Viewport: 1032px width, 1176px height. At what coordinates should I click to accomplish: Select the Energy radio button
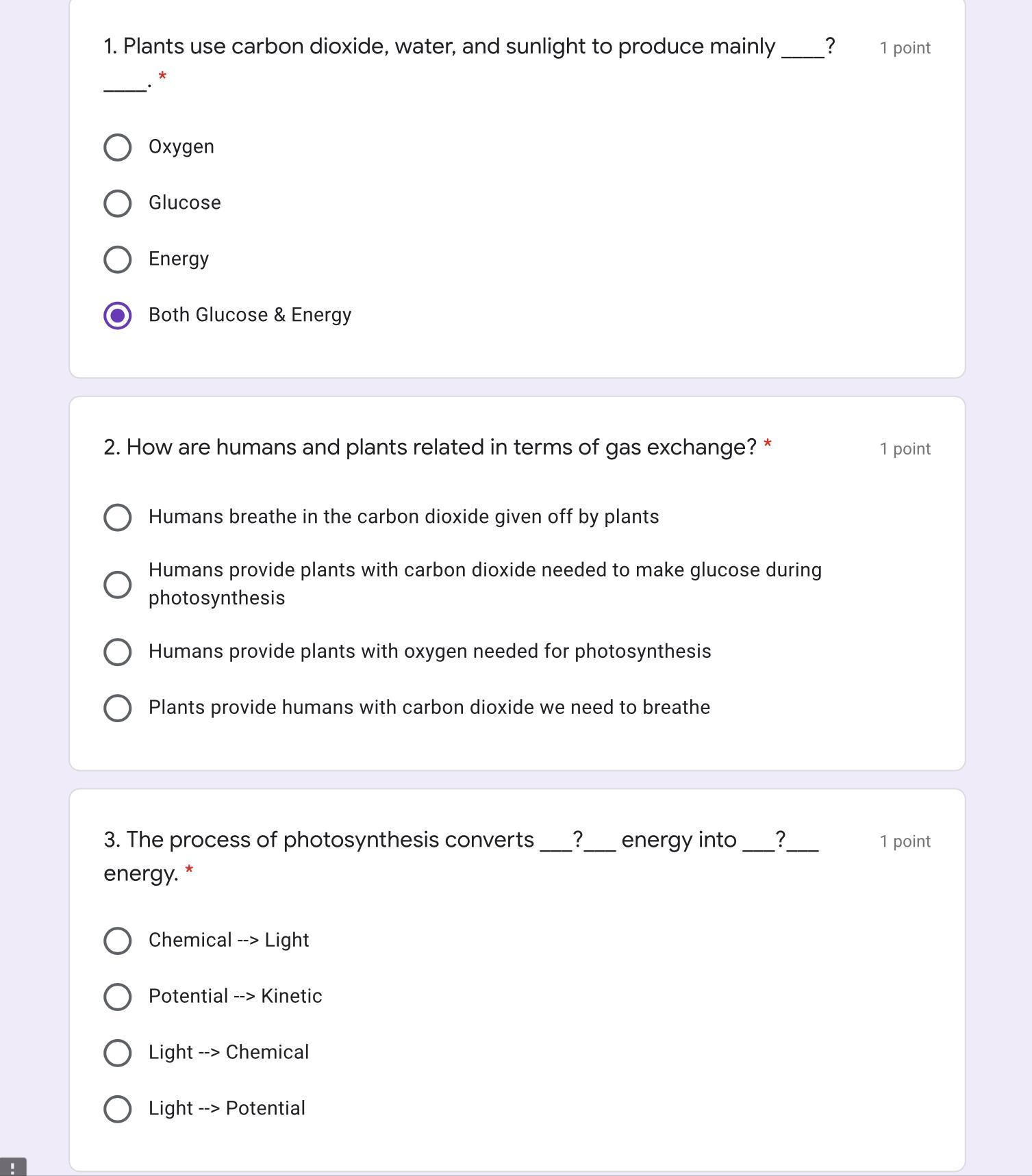tap(117, 259)
